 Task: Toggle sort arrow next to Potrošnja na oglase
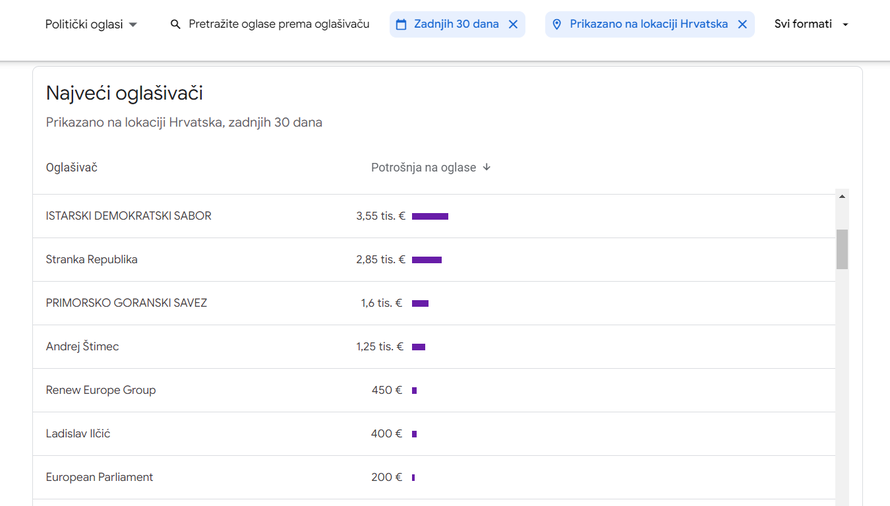coord(487,167)
